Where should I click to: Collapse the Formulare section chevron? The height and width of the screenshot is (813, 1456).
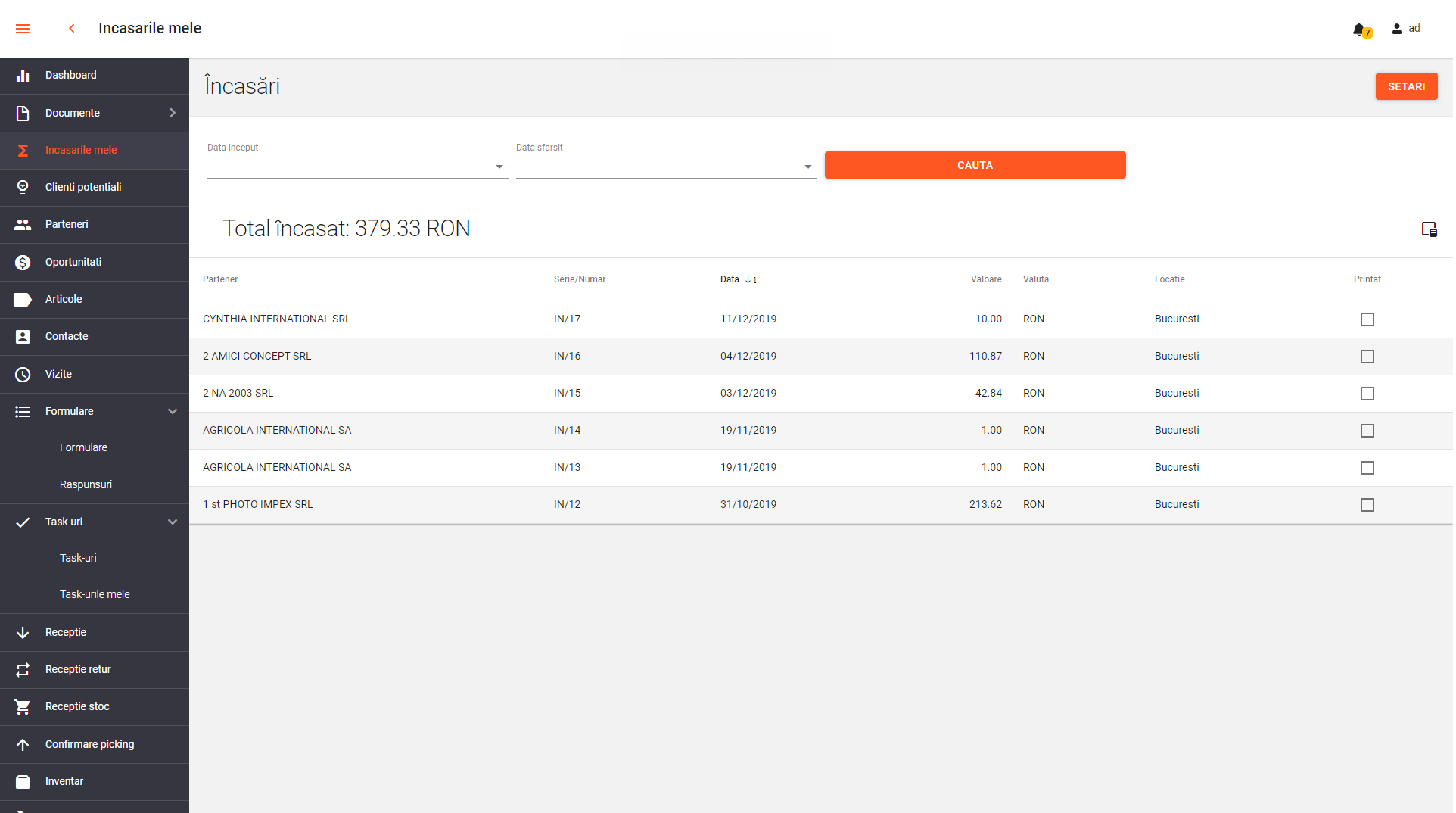click(x=173, y=412)
